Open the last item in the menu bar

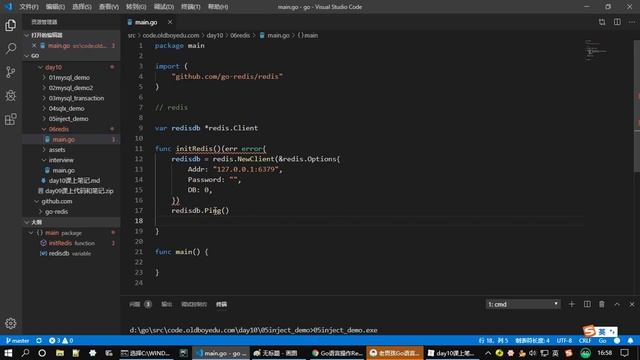218,7
